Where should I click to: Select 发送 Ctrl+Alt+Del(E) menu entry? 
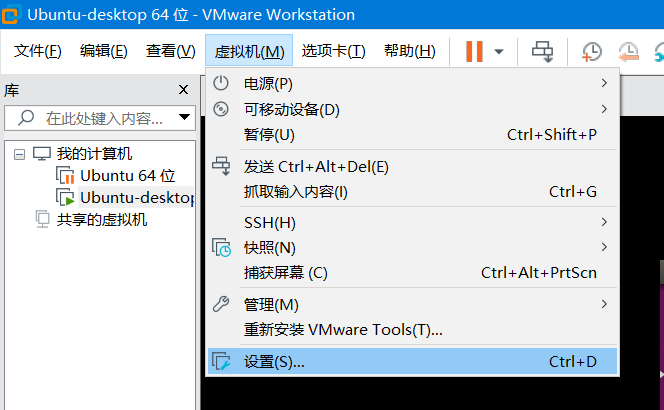[412, 167]
